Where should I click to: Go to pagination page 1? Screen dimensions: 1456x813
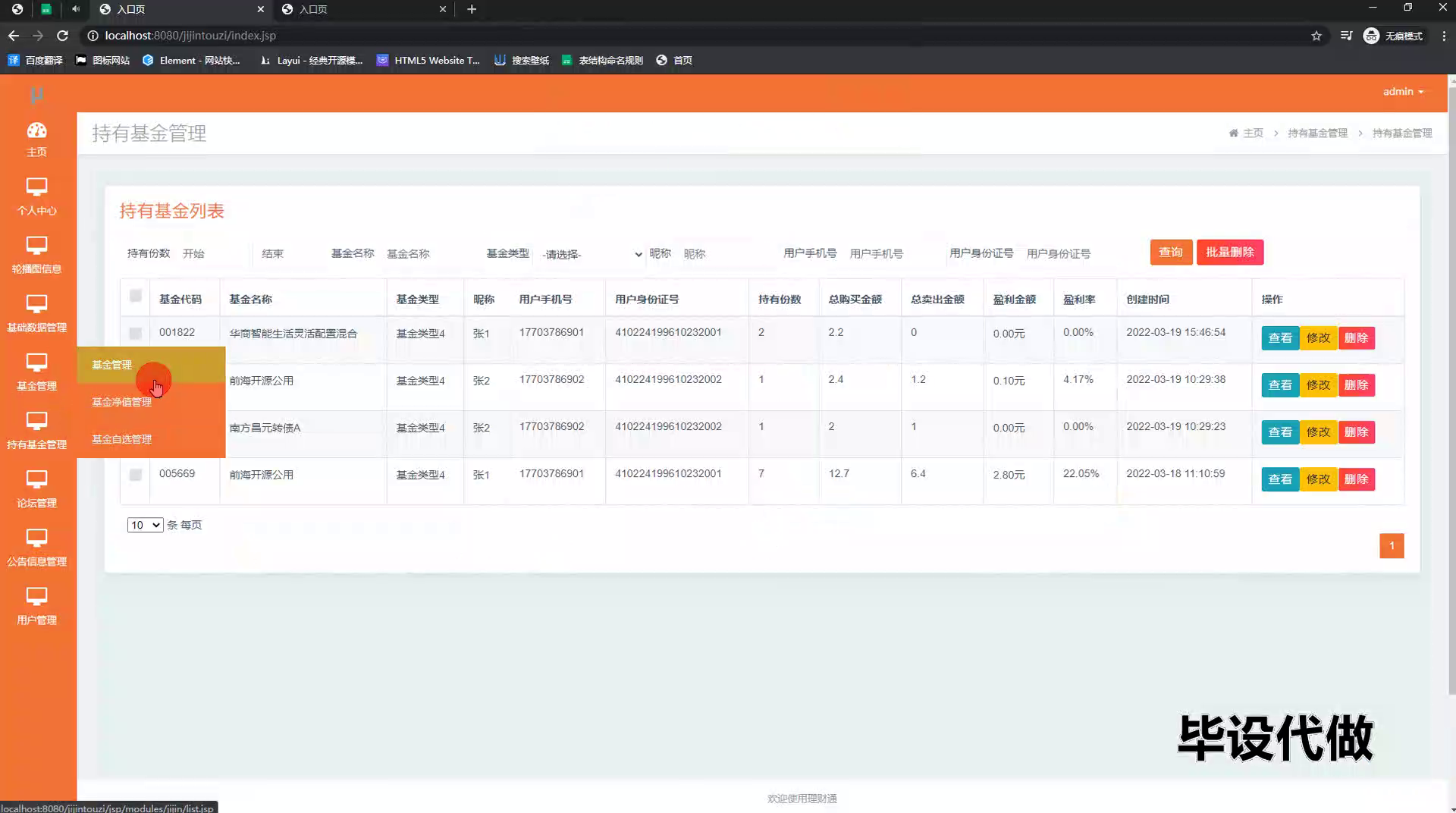click(x=1392, y=545)
